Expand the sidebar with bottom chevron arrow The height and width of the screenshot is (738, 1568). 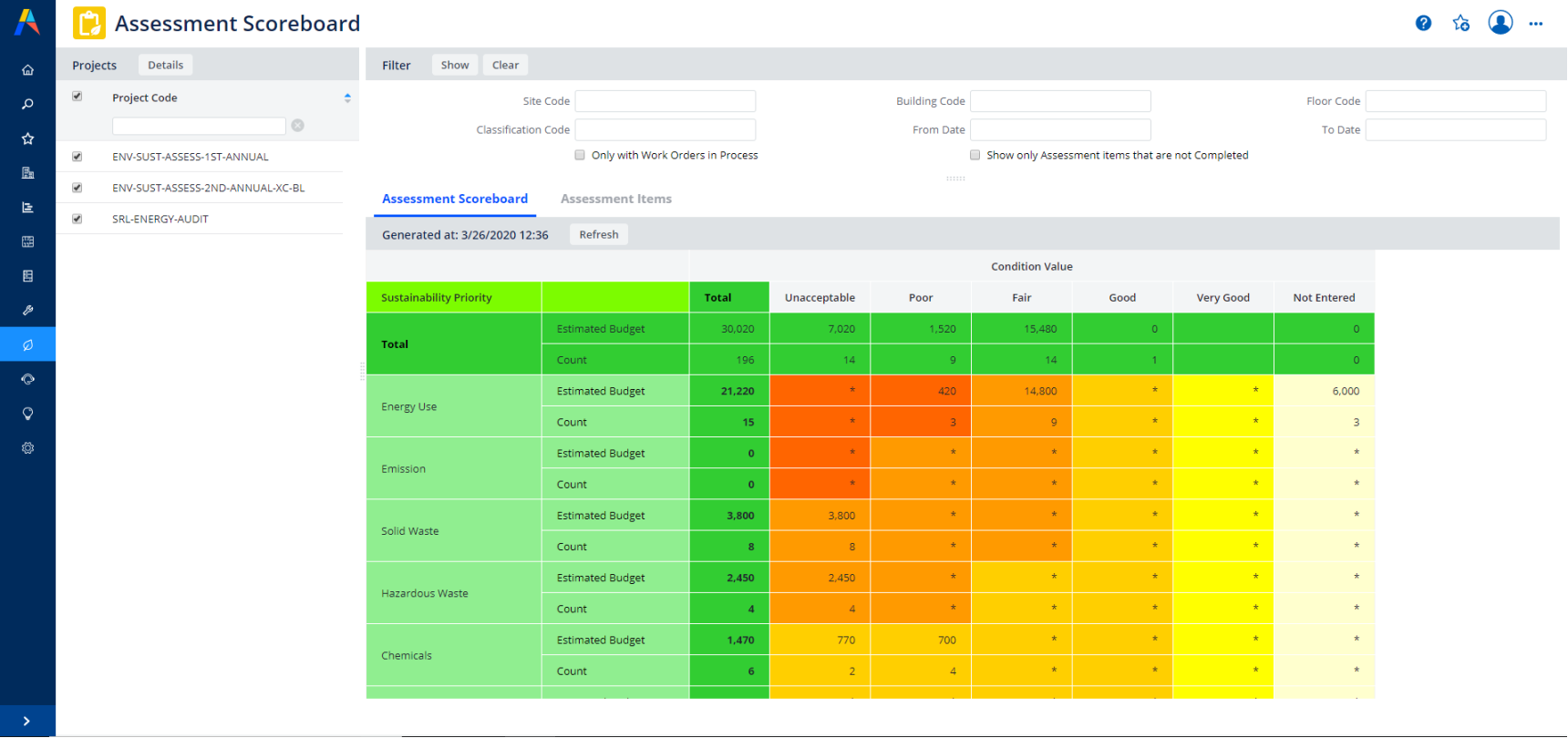(26, 721)
